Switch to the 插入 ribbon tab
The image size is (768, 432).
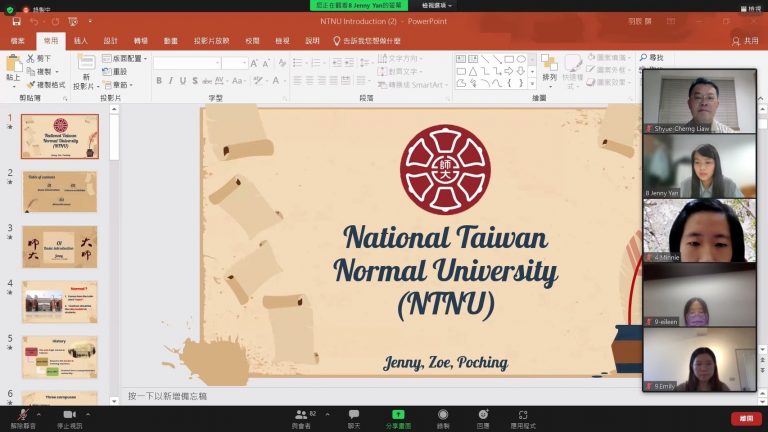(81, 41)
